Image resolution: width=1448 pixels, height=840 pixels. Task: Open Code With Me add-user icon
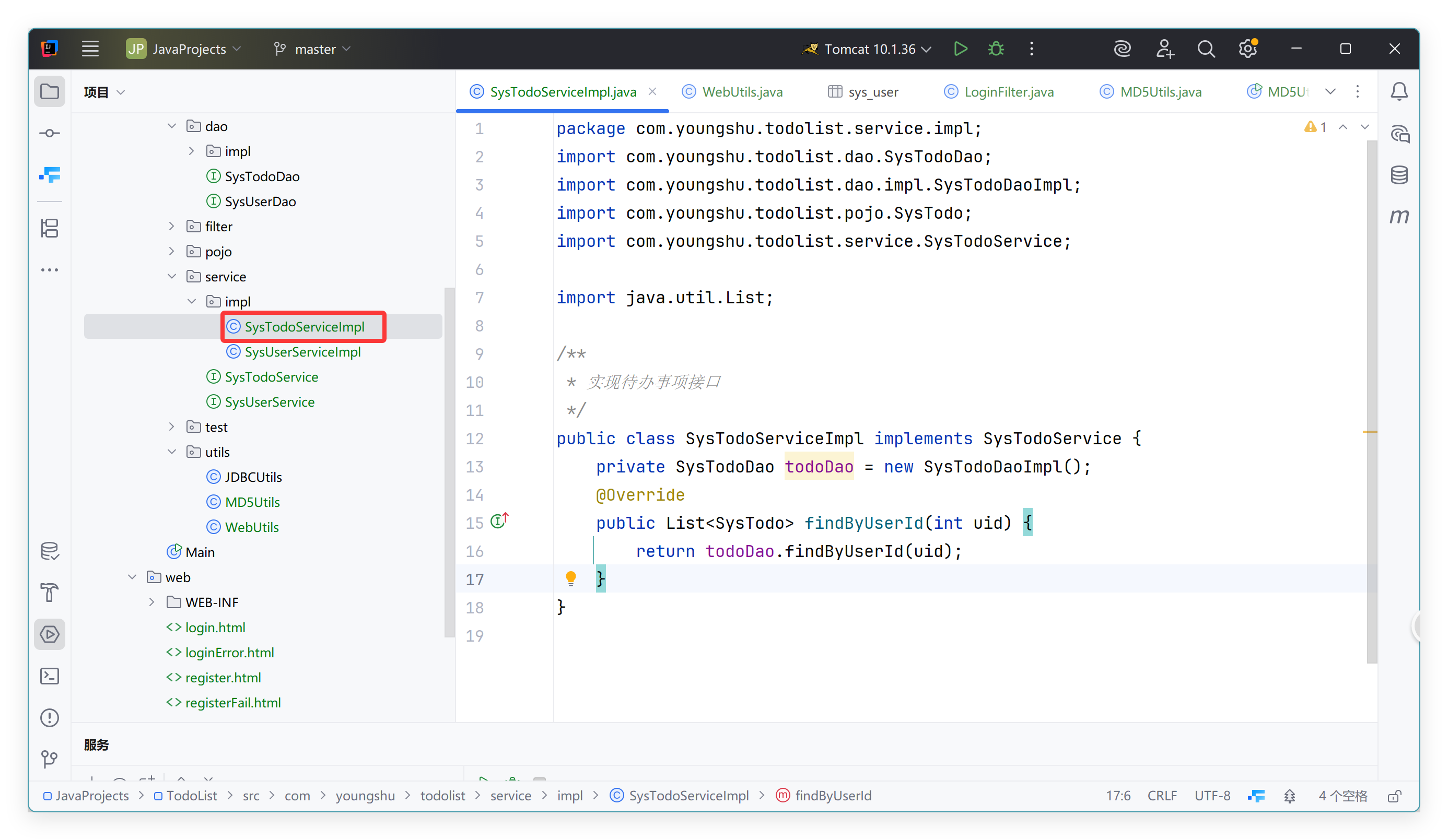(x=1165, y=49)
